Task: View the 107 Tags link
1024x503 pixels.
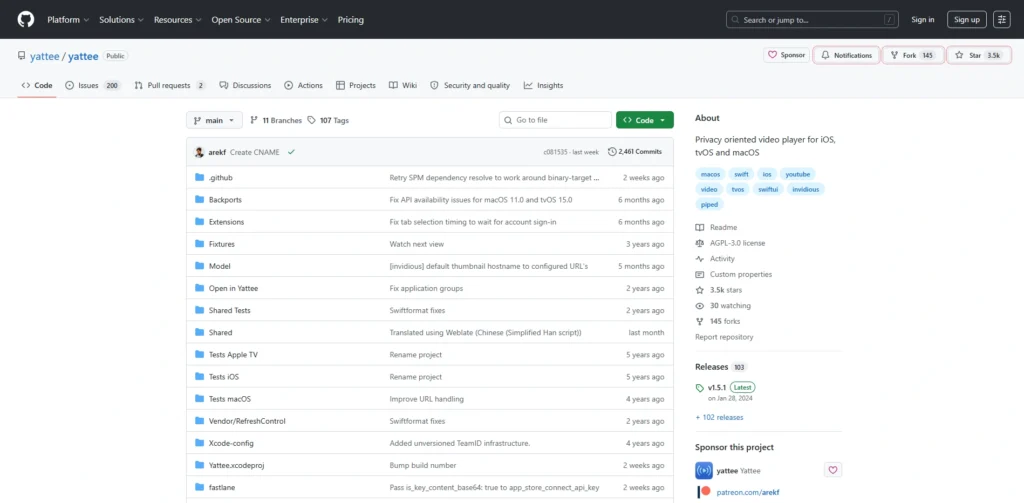Action: point(328,120)
